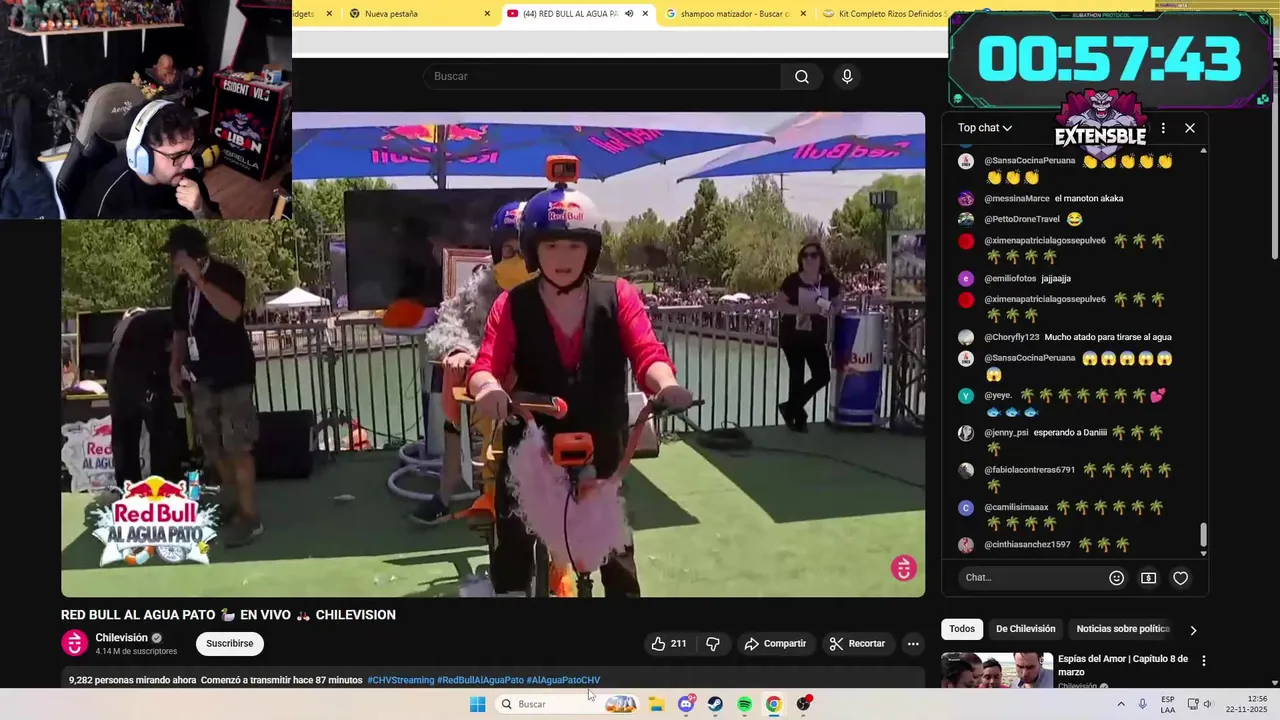The height and width of the screenshot is (720, 1280).
Task: Click the video title RED BULL AL AGUA PATO
Action: point(228,615)
